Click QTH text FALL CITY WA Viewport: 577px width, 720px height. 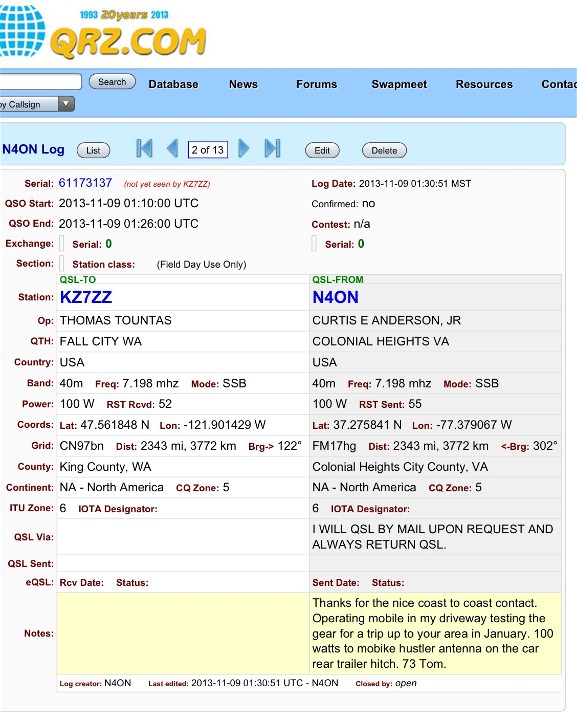101,341
